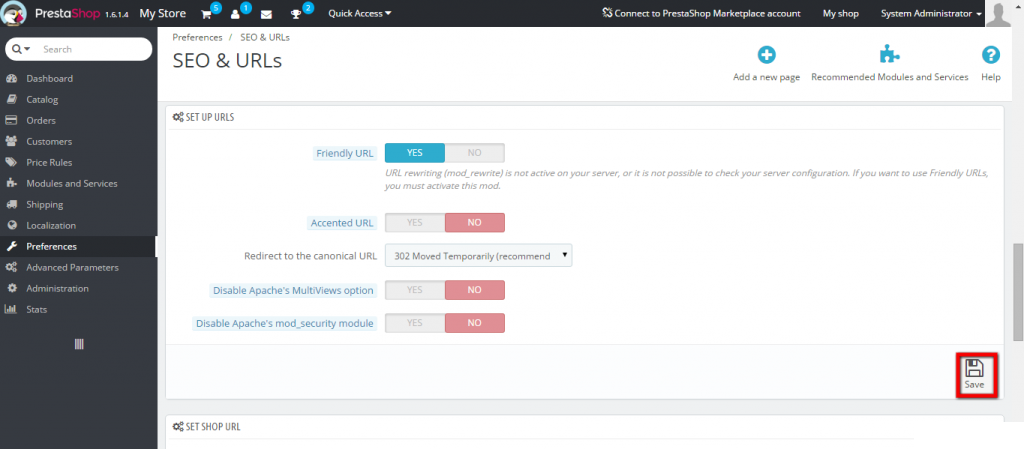Click the PrestaShop logo icon
Image resolution: width=1024 pixels, height=449 pixels.
[14, 13]
